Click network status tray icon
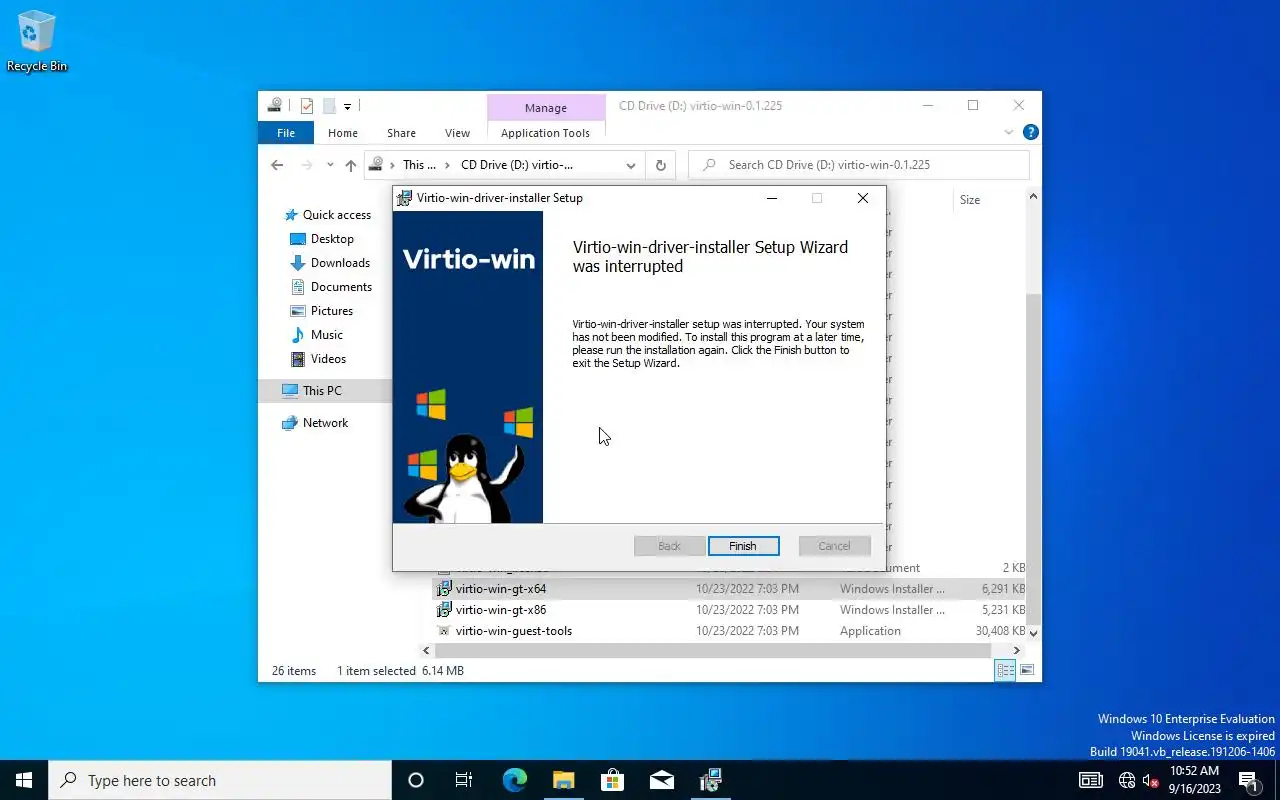Viewport: 1280px width, 800px height. [x=1127, y=780]
